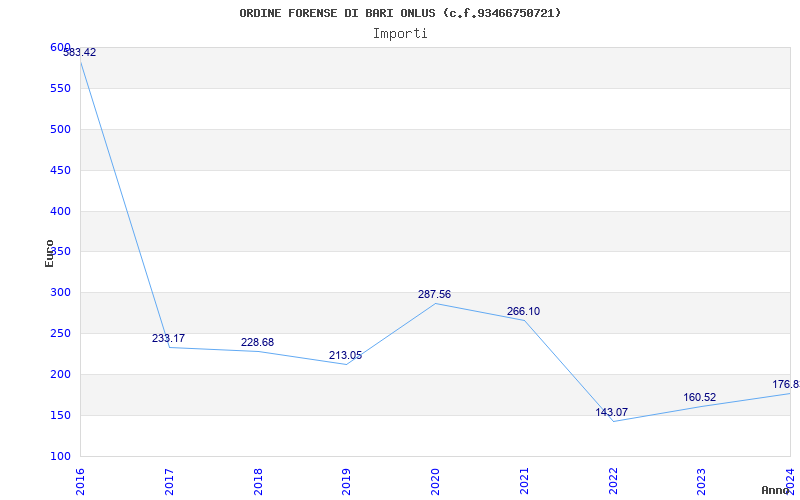Select the 2018 x-axis year label
This screenshot has height=500, width=800.
(x=258, y=482)
